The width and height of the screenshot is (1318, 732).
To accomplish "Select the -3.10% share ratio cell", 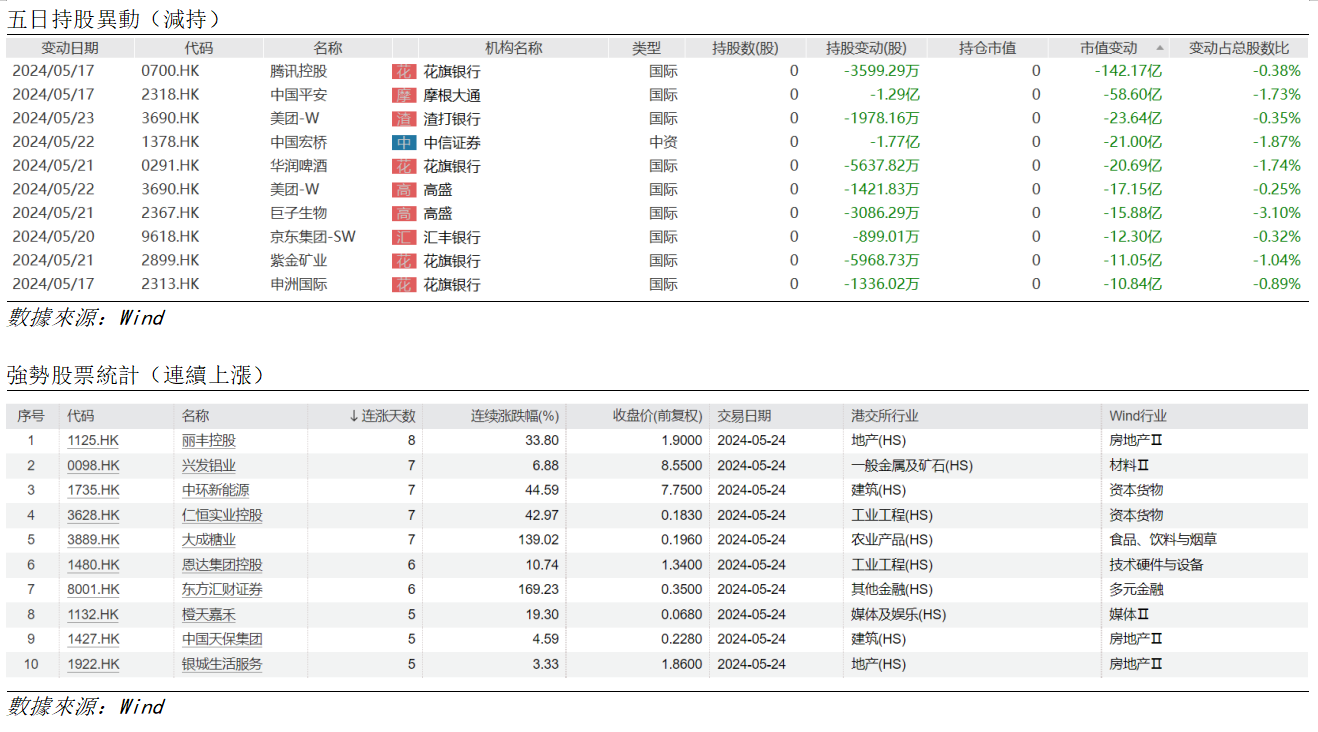I will (x=1277, y=213).
